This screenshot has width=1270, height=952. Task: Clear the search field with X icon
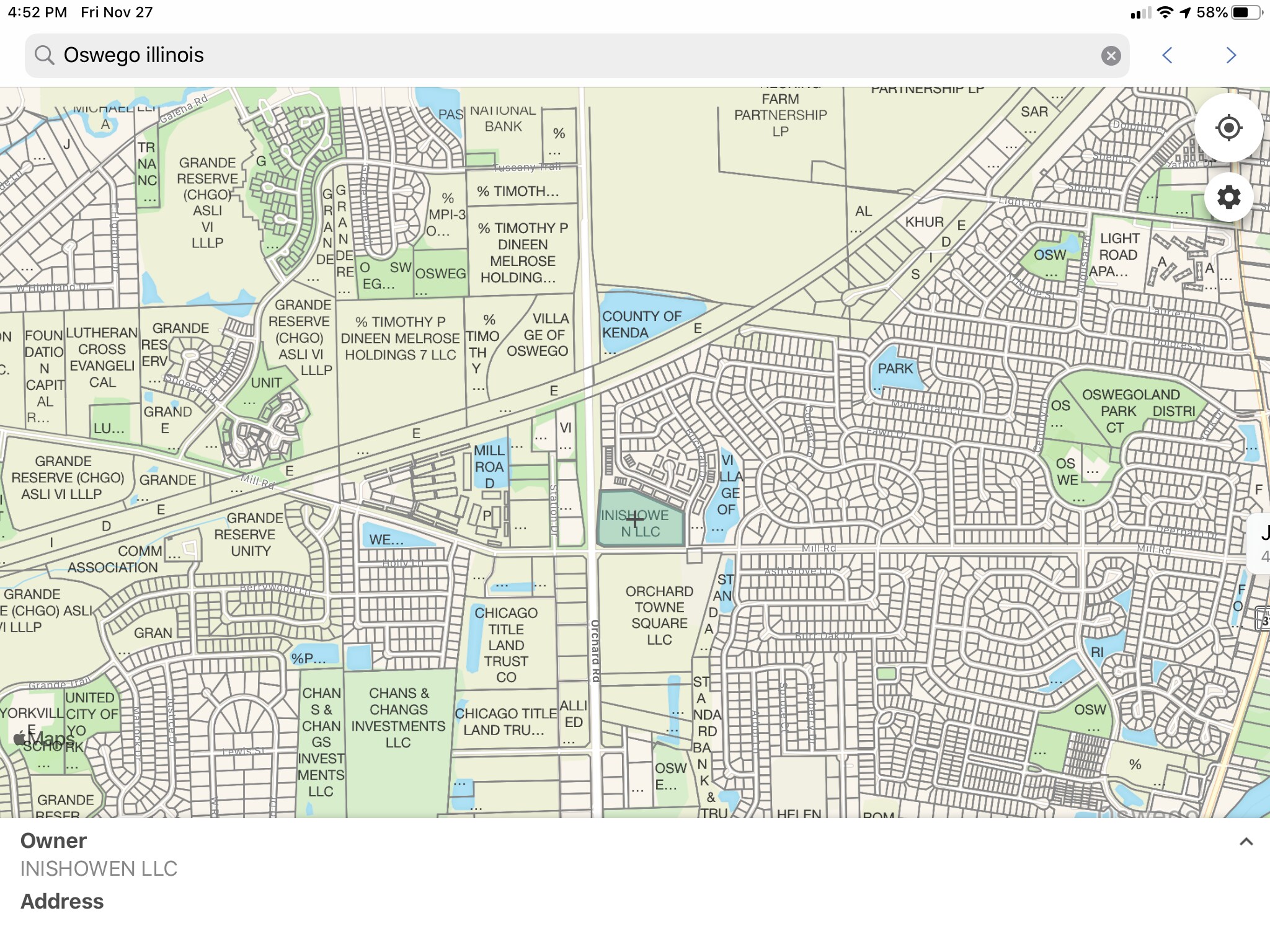pos(1111,56)
